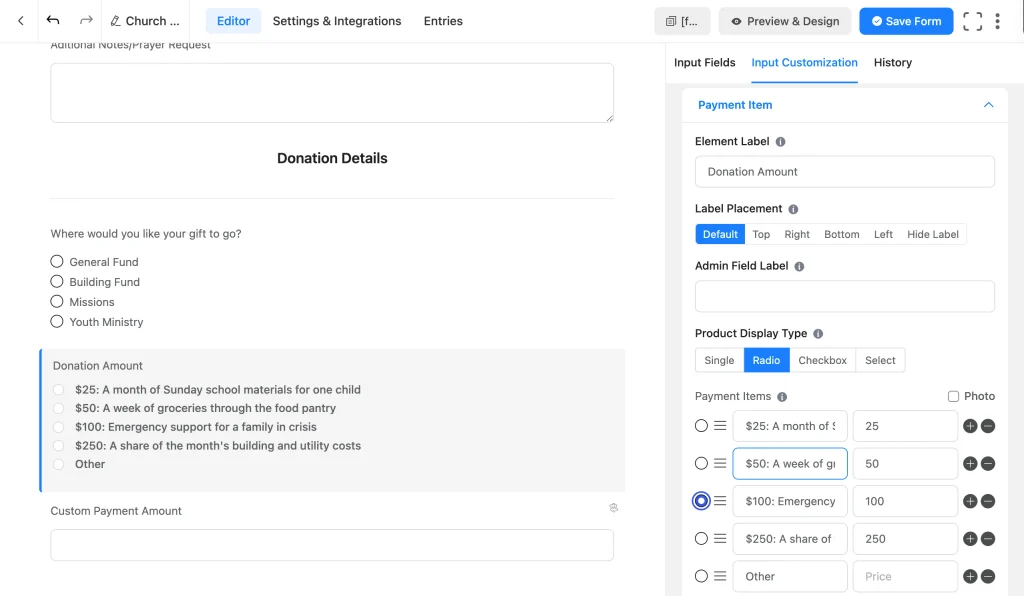
Task: Select Missions radio option
Action: coord(57,302)
